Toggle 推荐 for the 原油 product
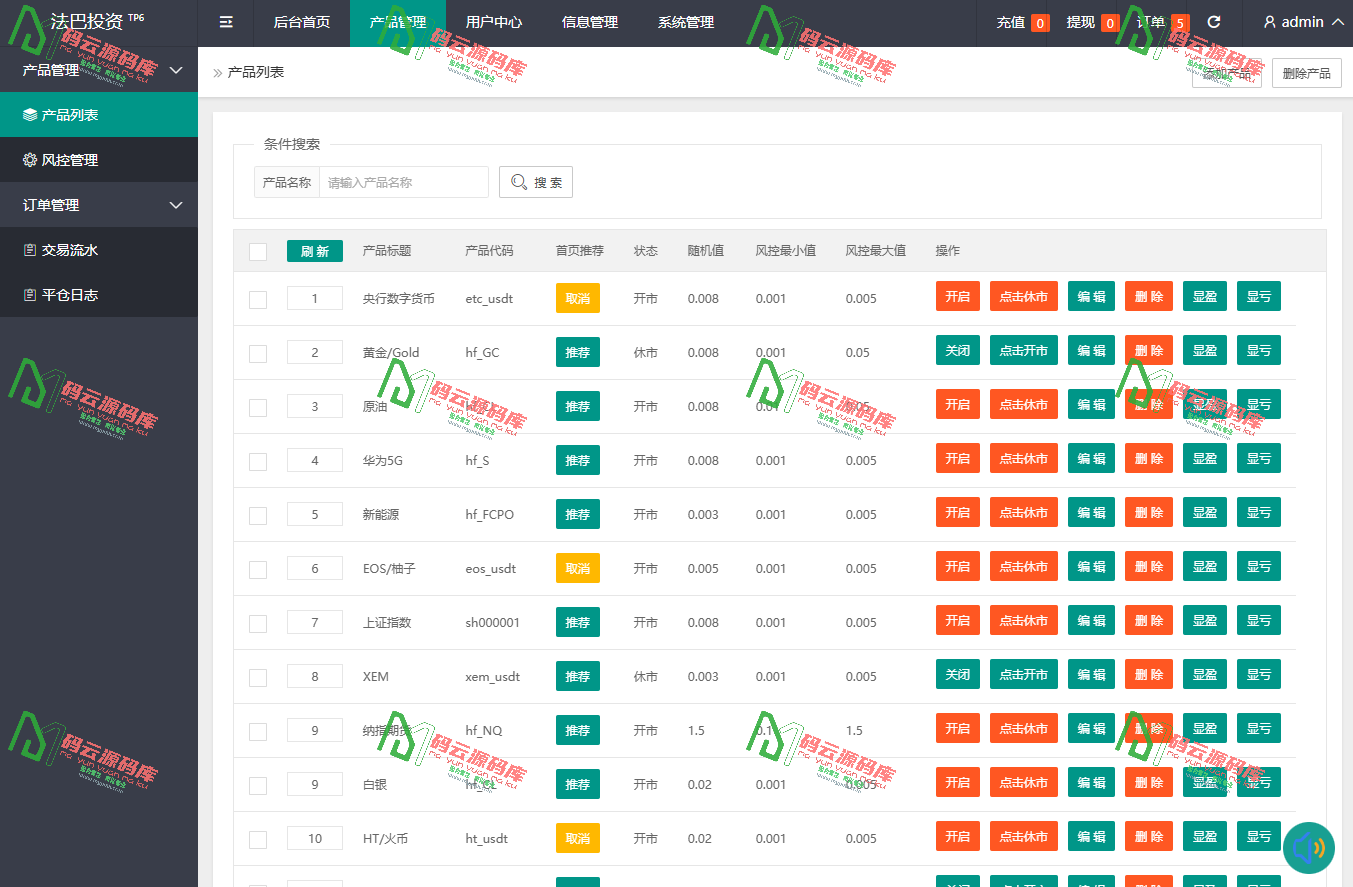This screenshot has height=887, width=1353. (x=577, y=406)
